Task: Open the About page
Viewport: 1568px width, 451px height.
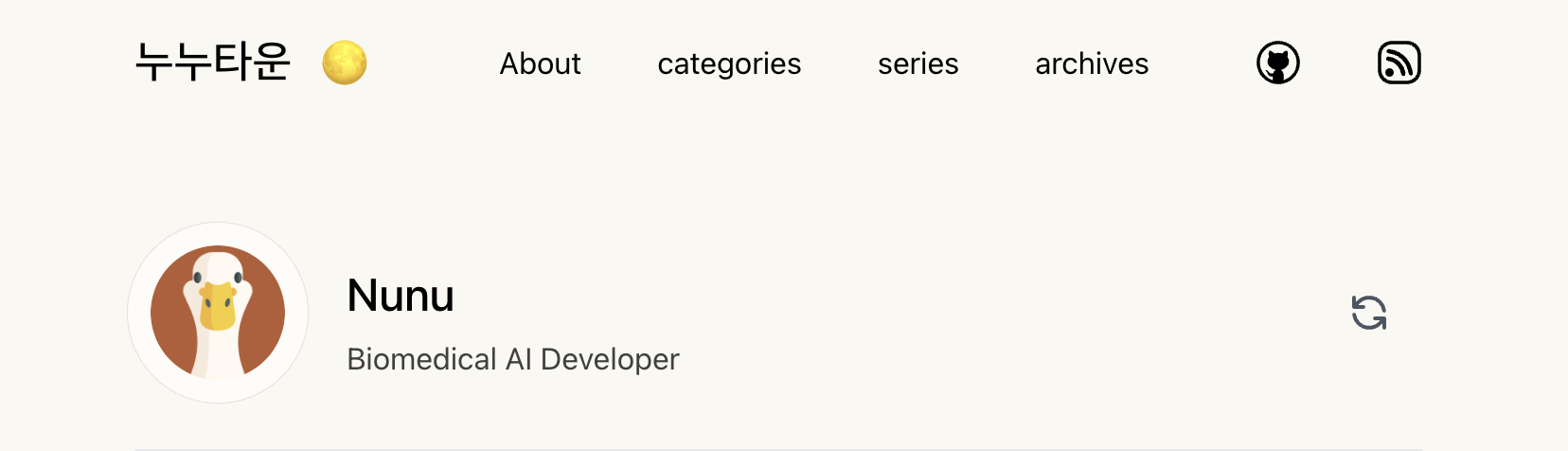Action: (540, 63)
